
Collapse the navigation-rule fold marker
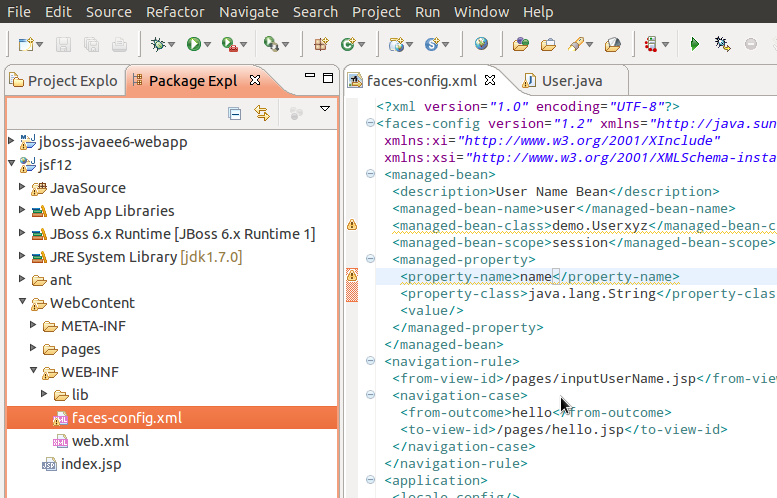371,362
